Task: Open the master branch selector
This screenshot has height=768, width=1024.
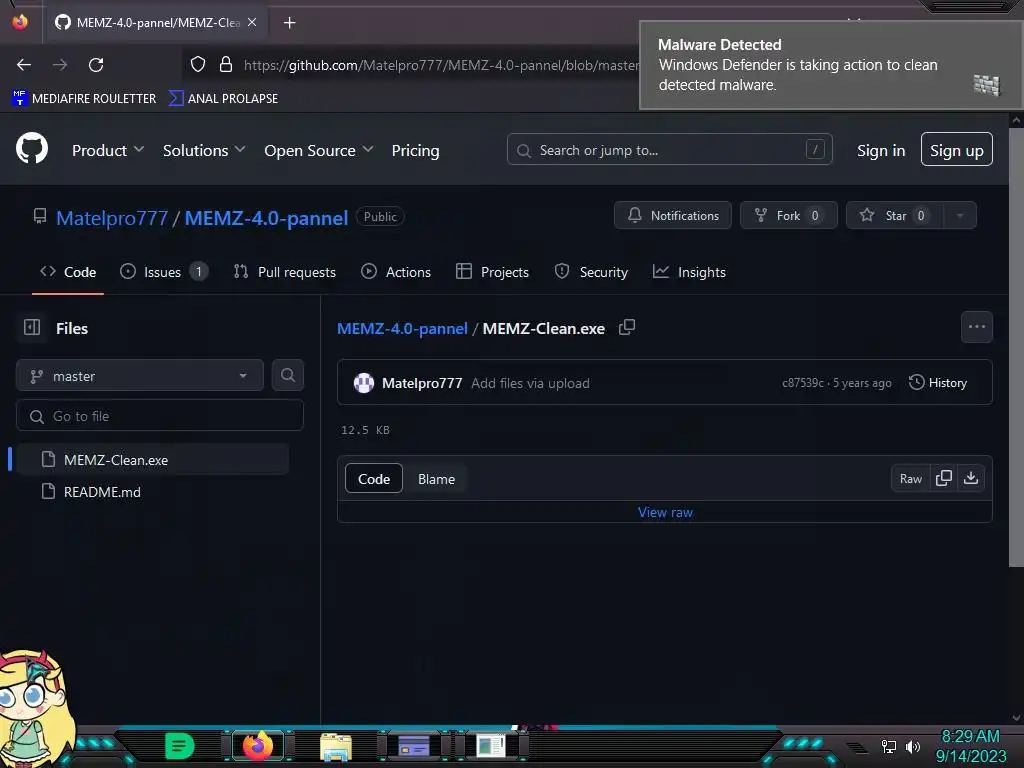Action: [x=140, y=376]
